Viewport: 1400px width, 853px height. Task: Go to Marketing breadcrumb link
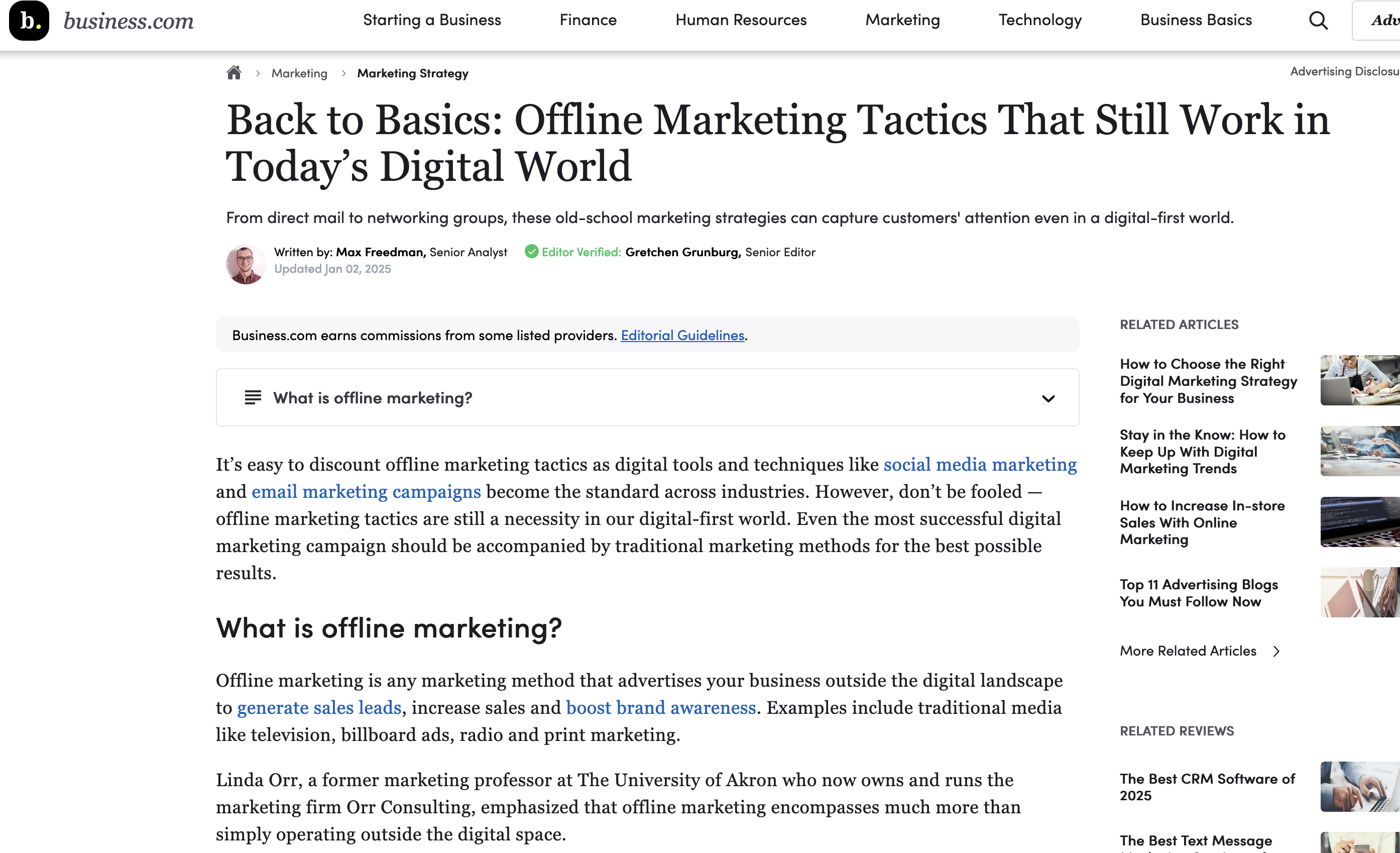pos(299,73)
